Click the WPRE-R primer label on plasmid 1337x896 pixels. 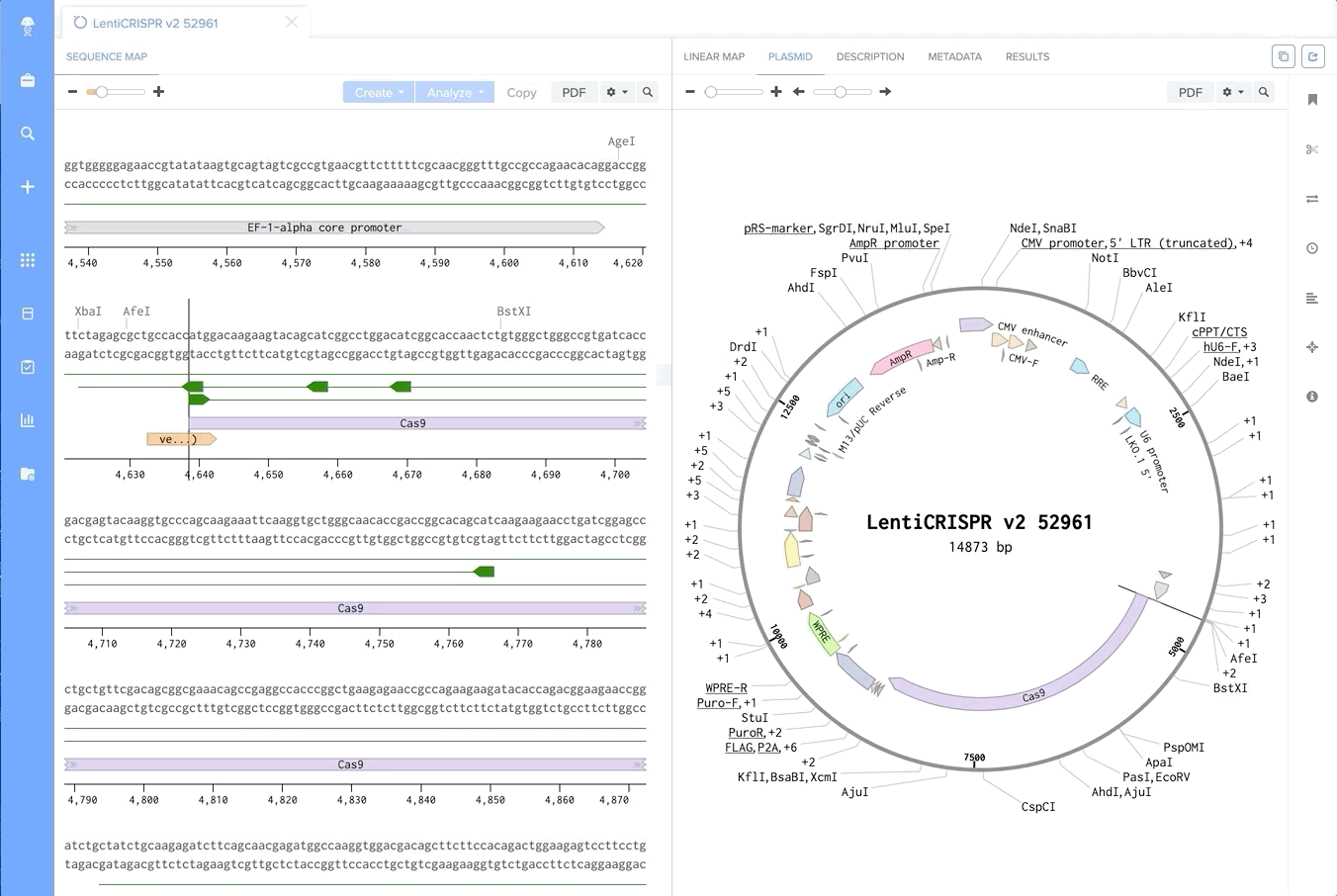pos(726,688)
